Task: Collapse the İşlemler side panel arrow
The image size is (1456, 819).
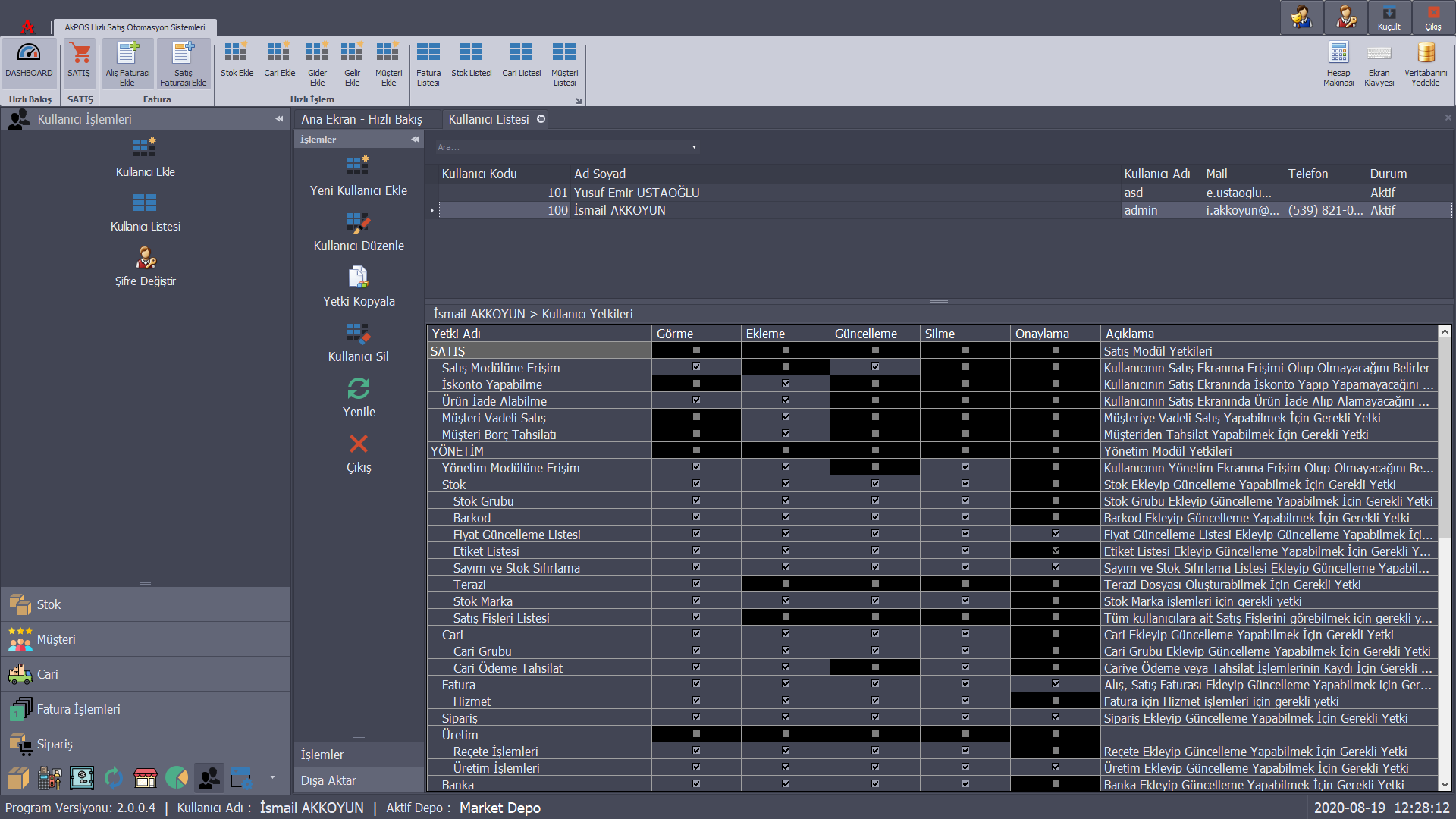Action: pyautogui.click(x=415, y=140)
